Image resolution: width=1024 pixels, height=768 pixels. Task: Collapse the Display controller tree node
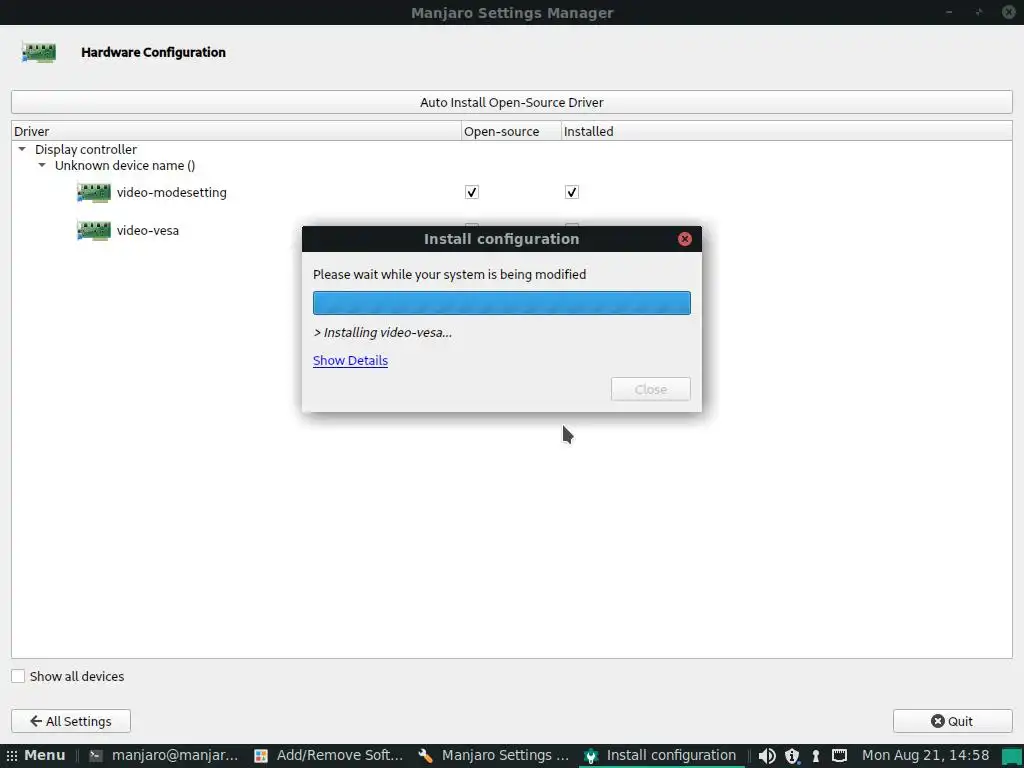pyautogui.click(x=22, y=150)
